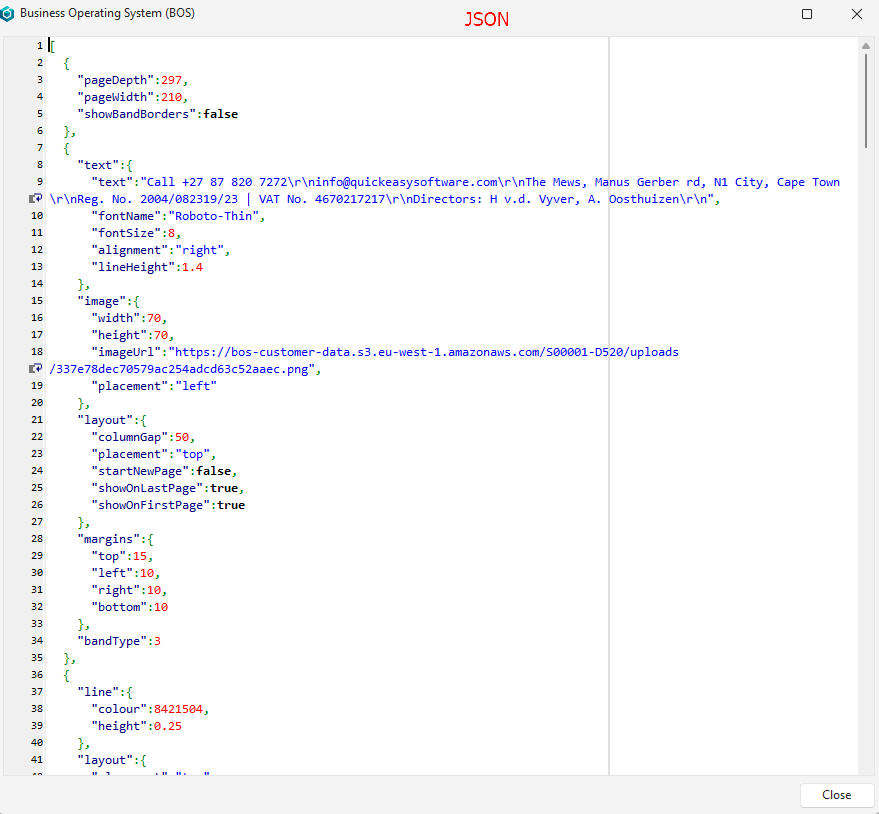Select line number 34 beside bandType
This screenshot has width=879, height=814.
click(x=38, y=641)
